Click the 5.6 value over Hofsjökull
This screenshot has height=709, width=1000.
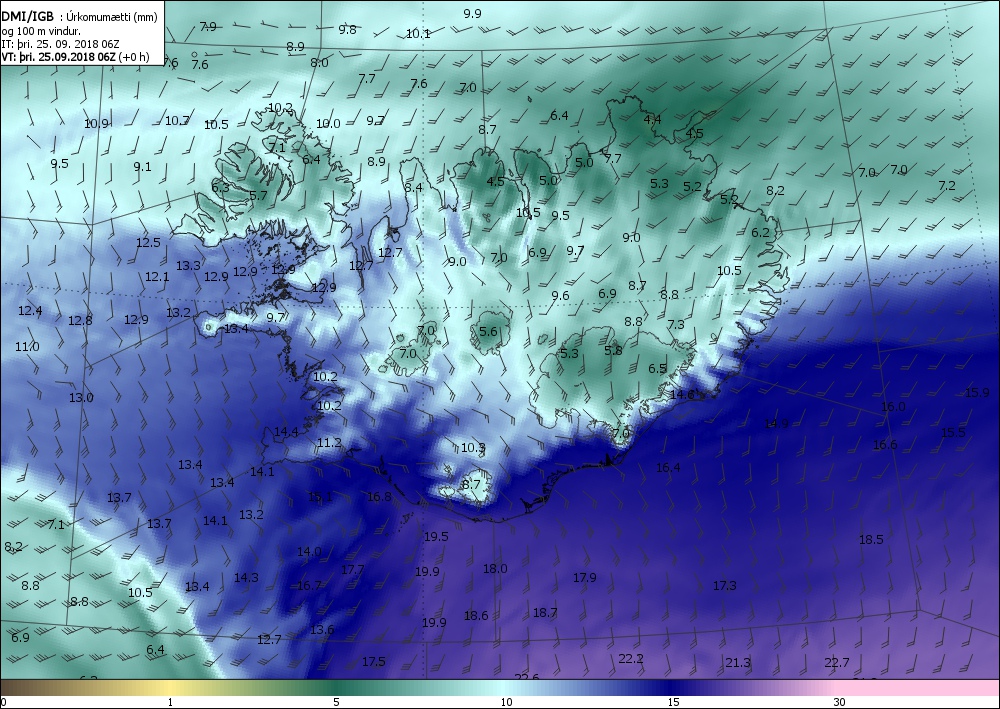tap(488, 331)
